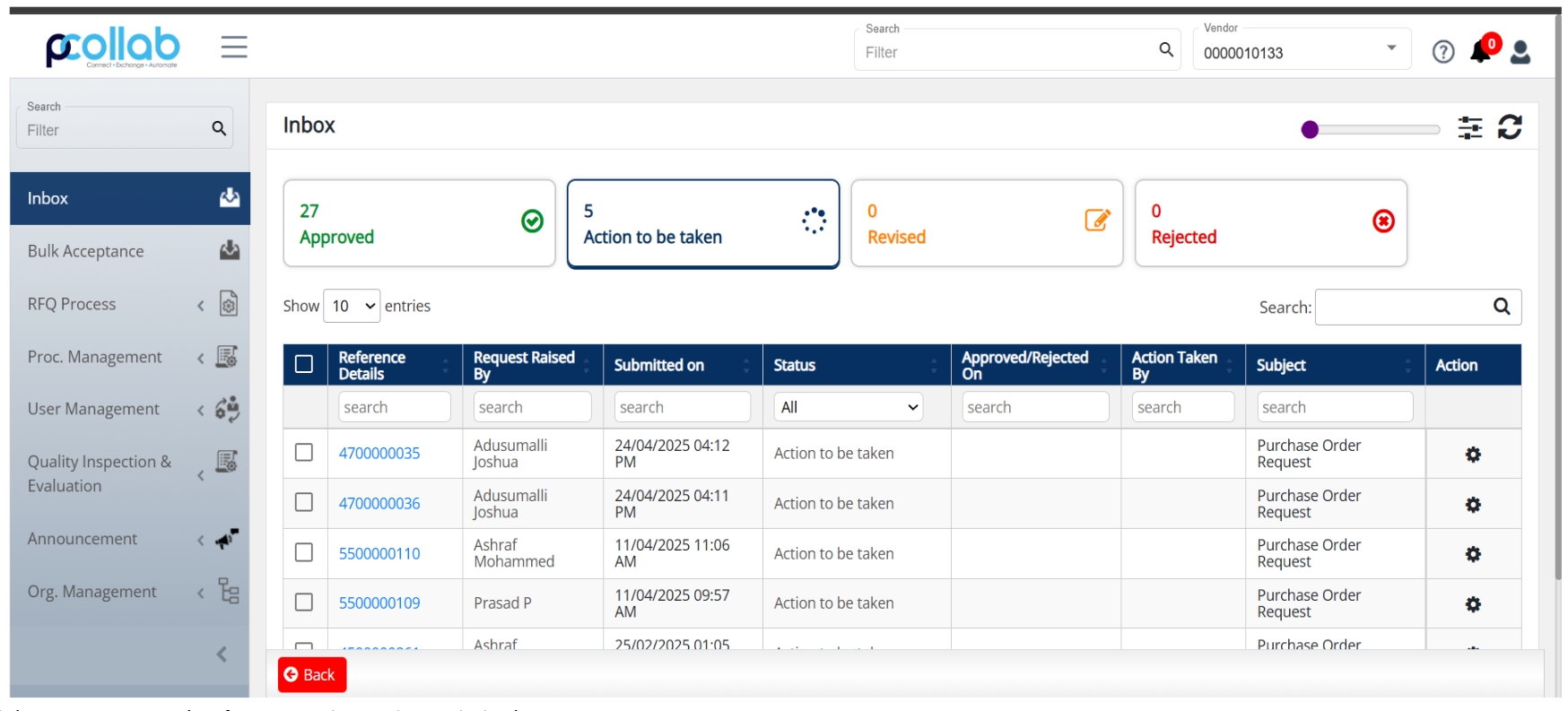Check the row for 5500000109
This screenshot has height=711, width=1568.
(304, 603)
